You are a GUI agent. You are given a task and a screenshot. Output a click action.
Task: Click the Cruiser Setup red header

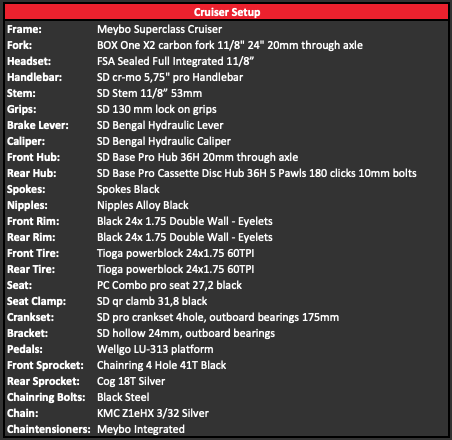point(226,12)
